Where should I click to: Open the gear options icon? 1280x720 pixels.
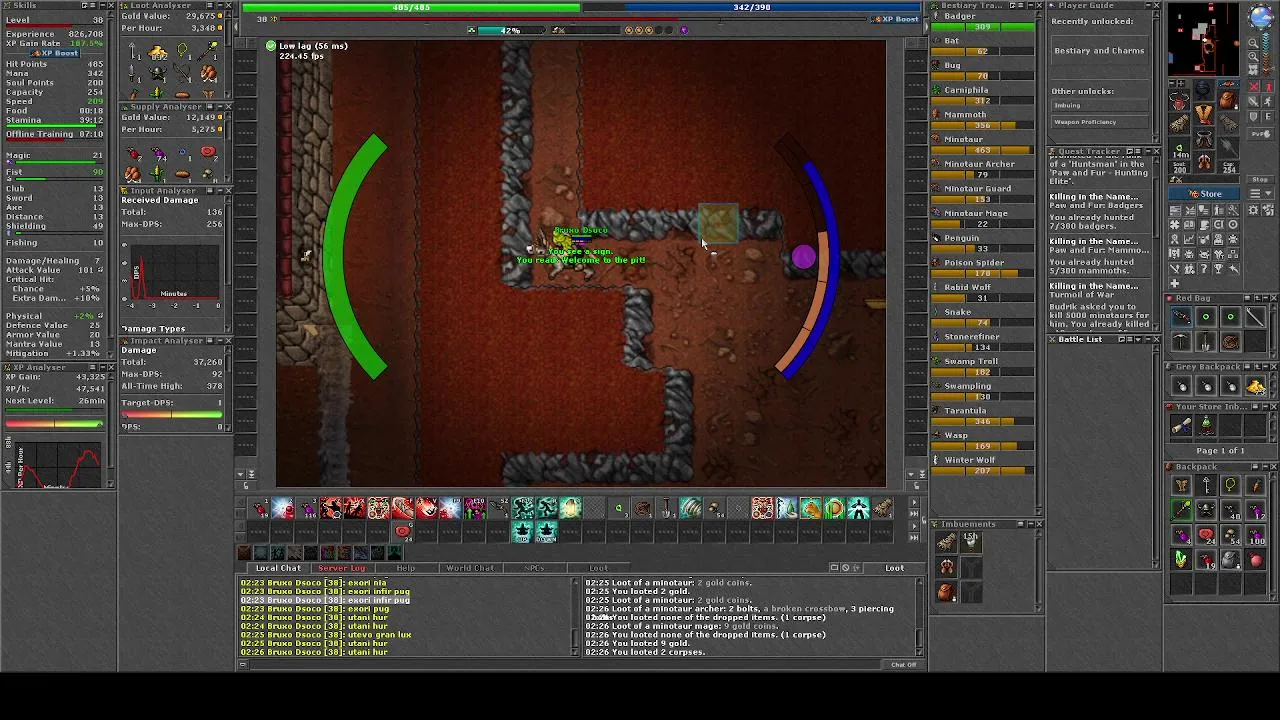pyautogui.click(x=1254, y=210)
